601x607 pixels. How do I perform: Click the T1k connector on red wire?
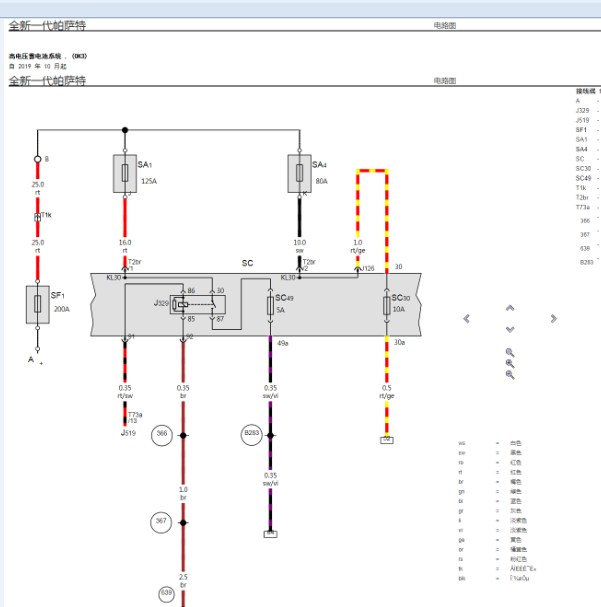coord(38,217)
